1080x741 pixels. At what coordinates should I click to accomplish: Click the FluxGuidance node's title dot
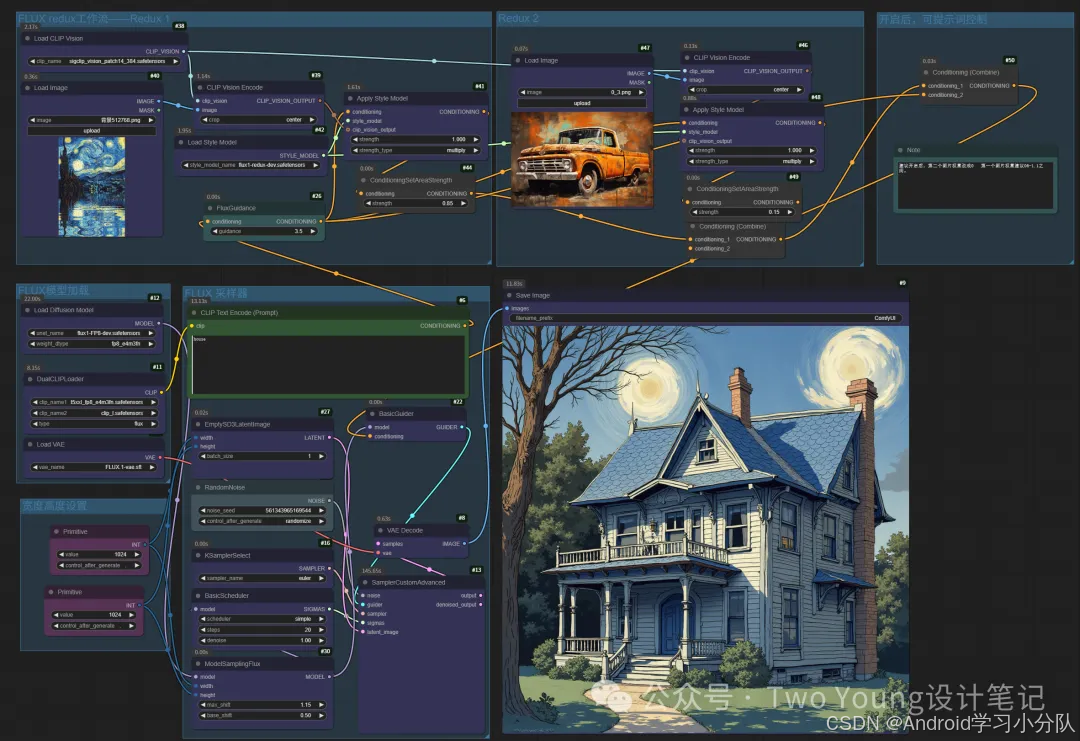[210, 208]
